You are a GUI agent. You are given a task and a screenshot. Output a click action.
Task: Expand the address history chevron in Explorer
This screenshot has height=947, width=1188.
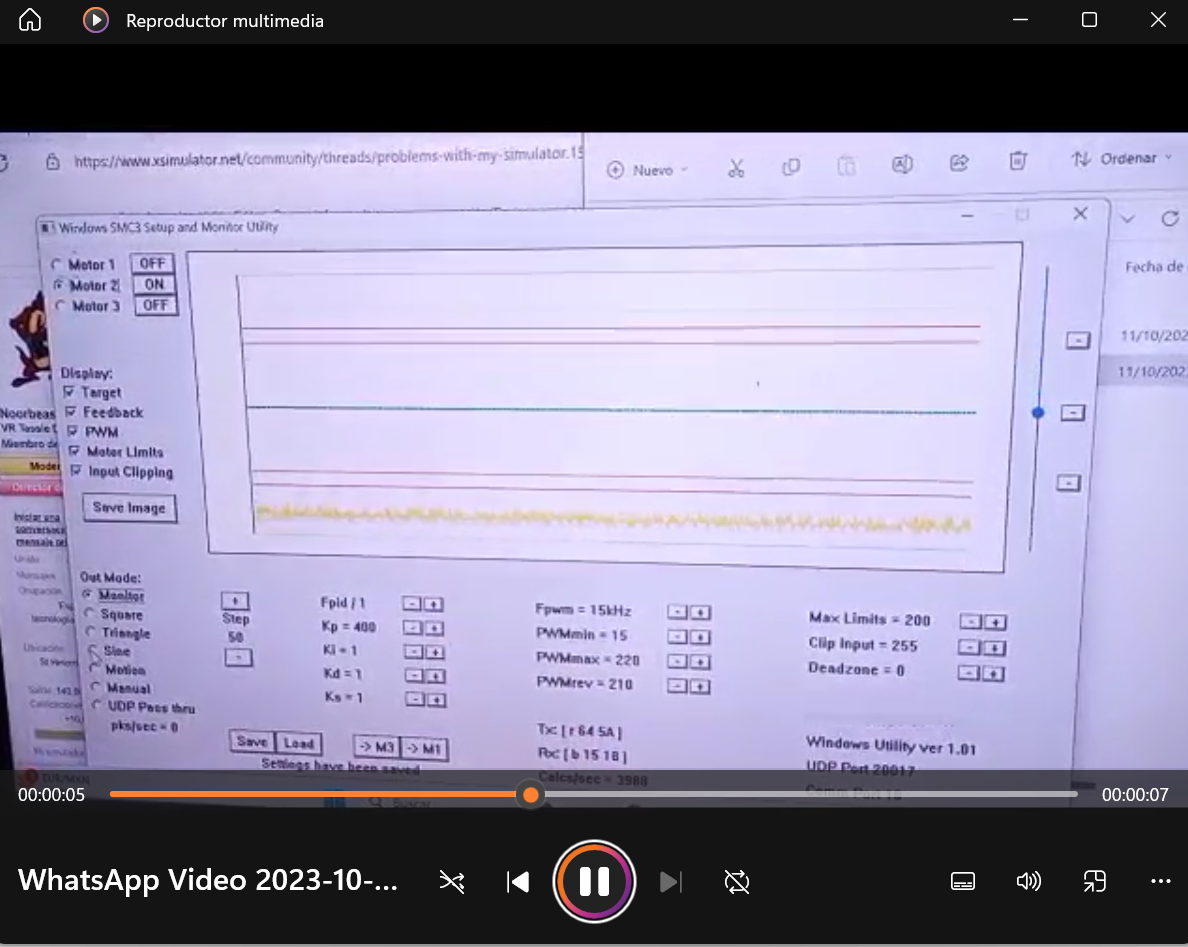1127,219
